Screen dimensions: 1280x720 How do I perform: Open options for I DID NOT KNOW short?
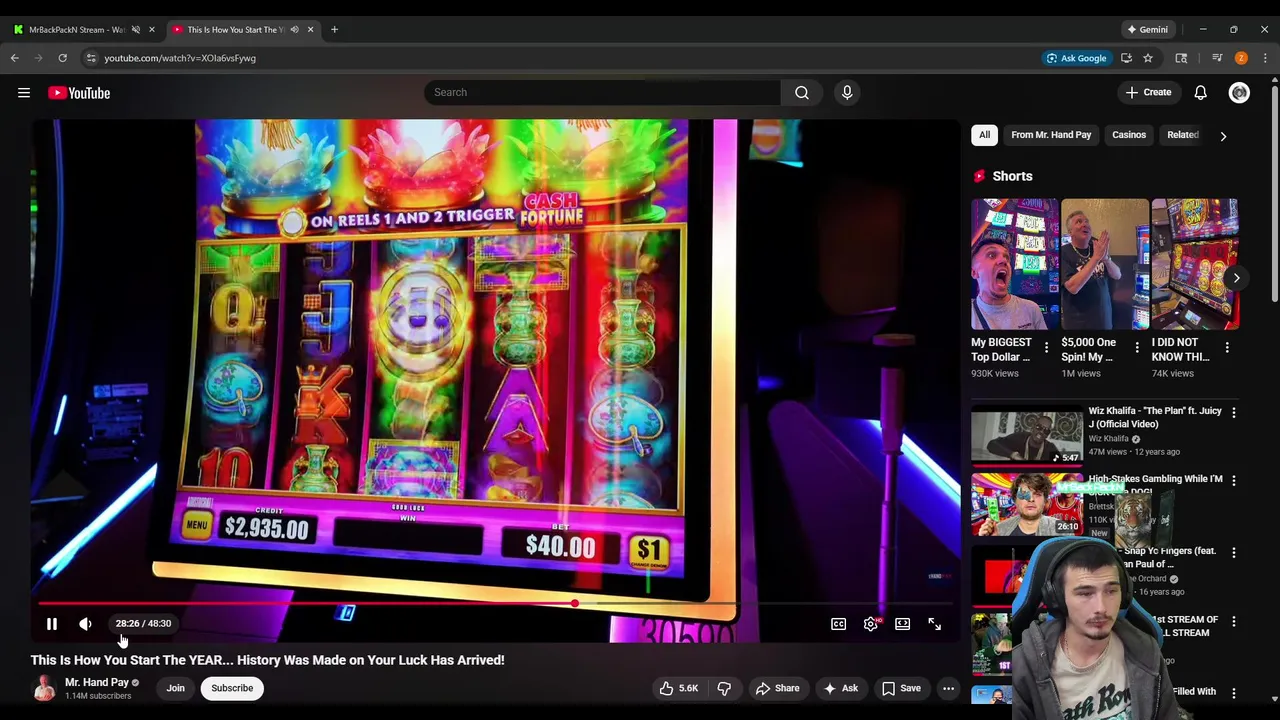coord(1227,348)
